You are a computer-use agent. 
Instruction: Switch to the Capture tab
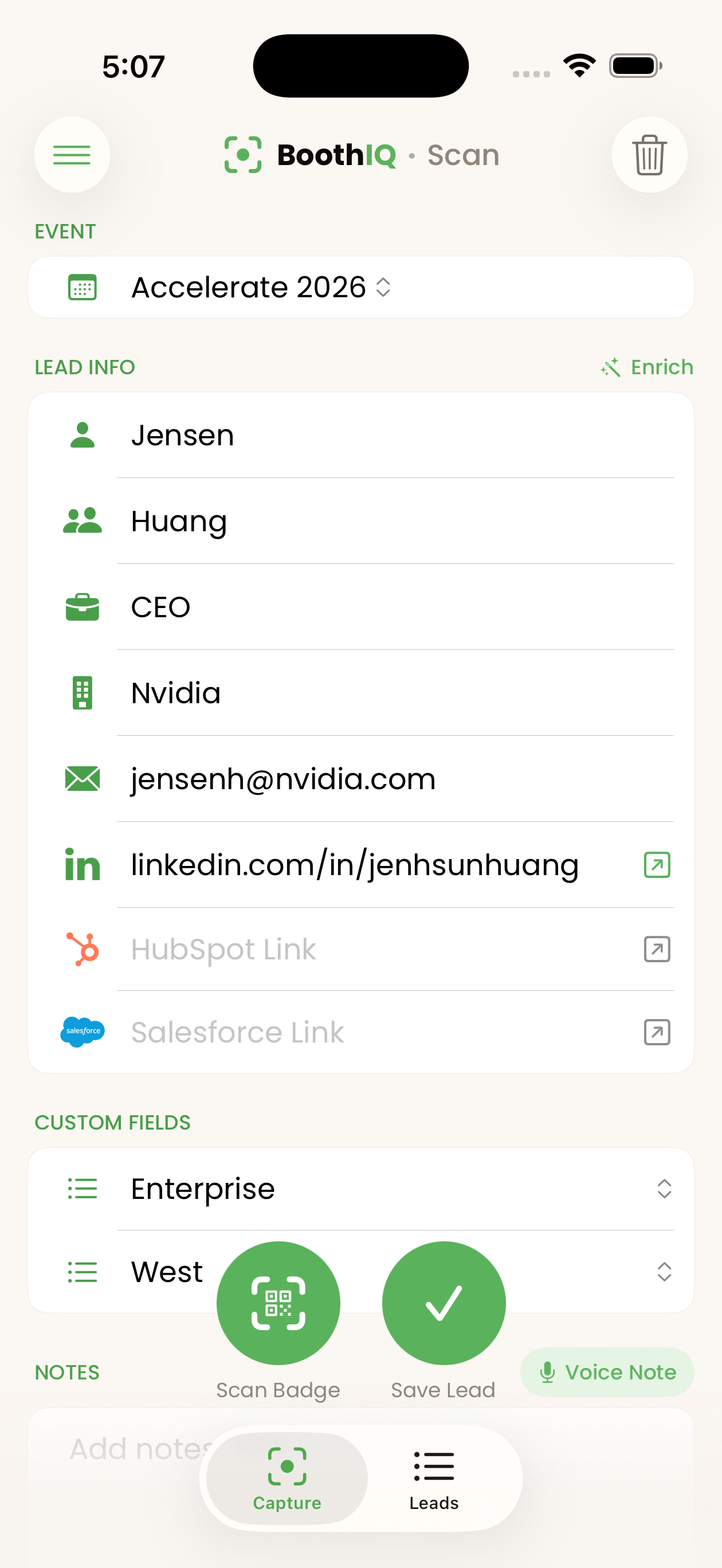(x=287, y=1478)
